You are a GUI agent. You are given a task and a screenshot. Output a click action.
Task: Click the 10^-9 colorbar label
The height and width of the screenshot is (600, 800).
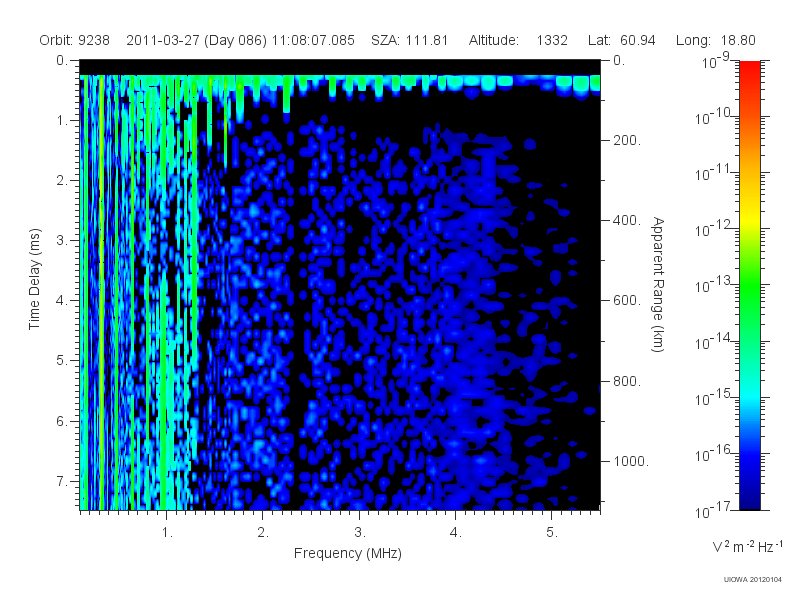[716, 61]
